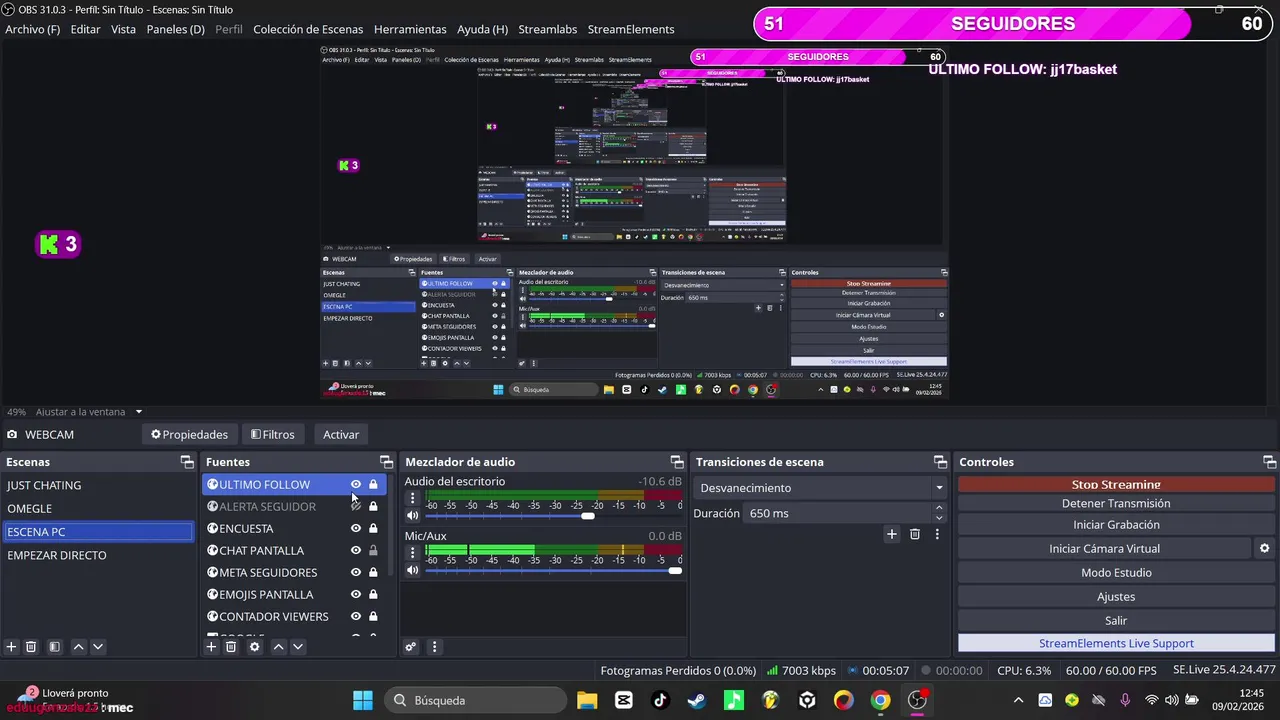
Task: Show hidden system tray icons chevron
Action: point(1018,700)
